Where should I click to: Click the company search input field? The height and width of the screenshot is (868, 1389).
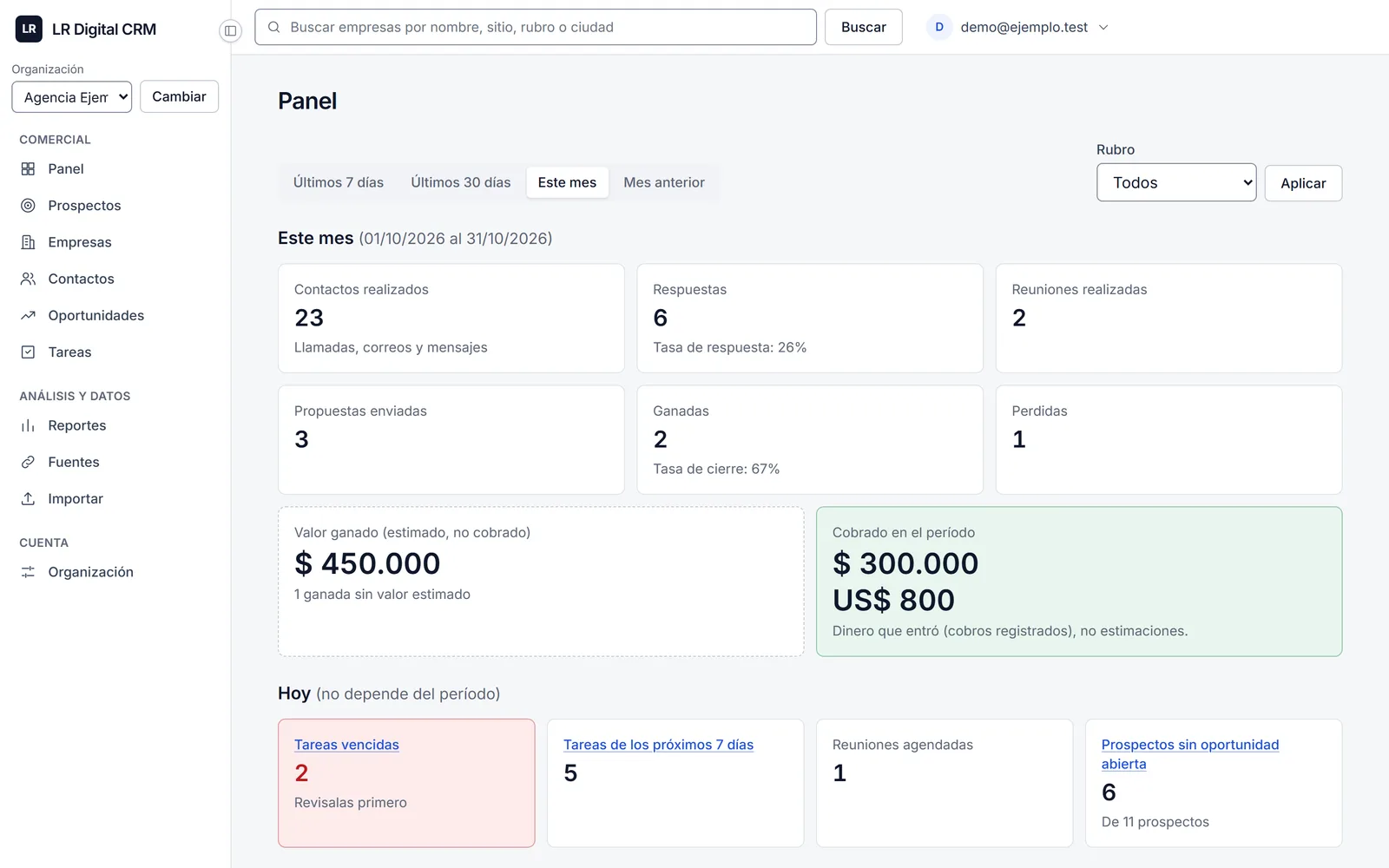click(x=536, y=27)
